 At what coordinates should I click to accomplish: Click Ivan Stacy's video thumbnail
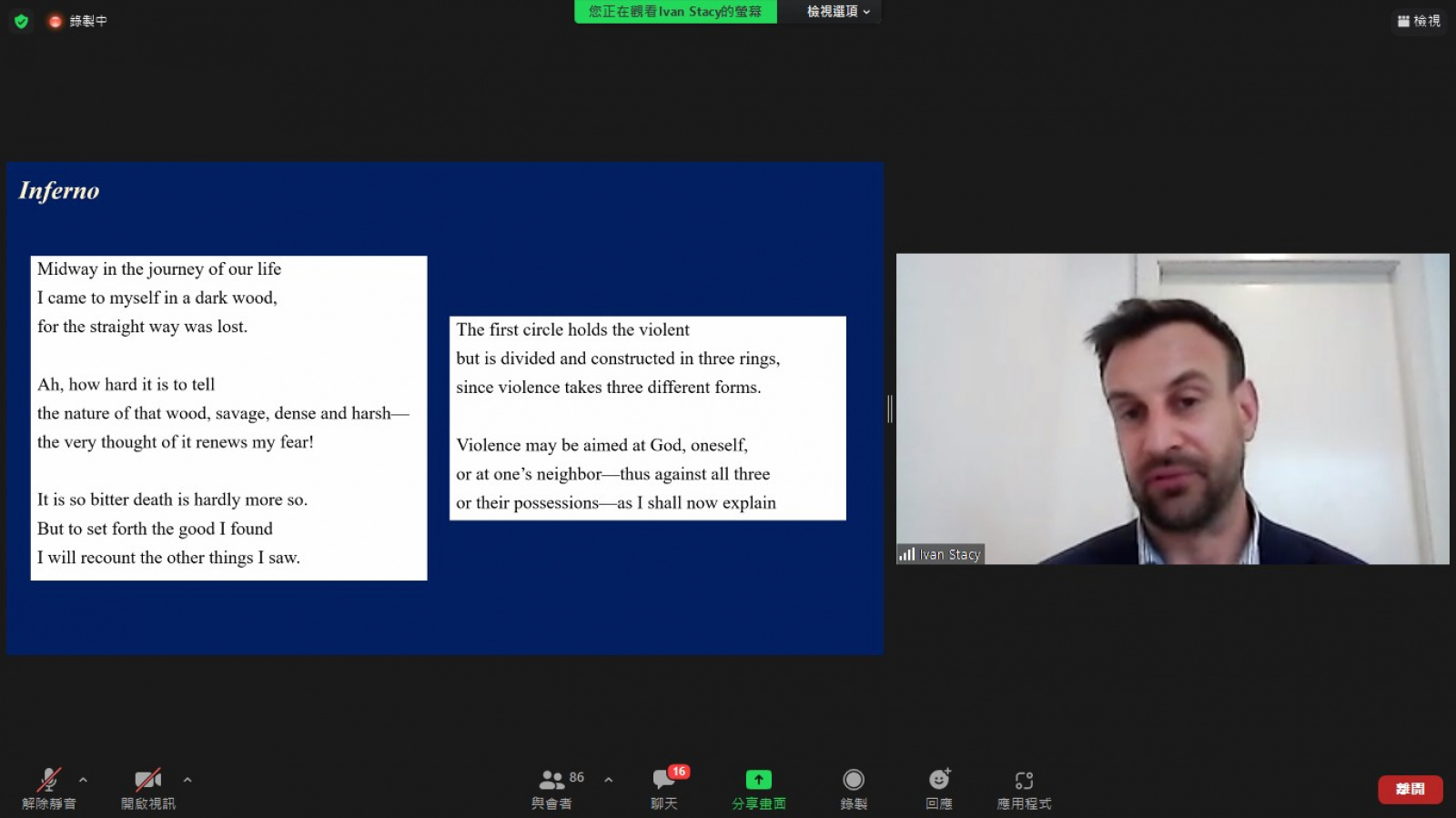point(1172,409)
